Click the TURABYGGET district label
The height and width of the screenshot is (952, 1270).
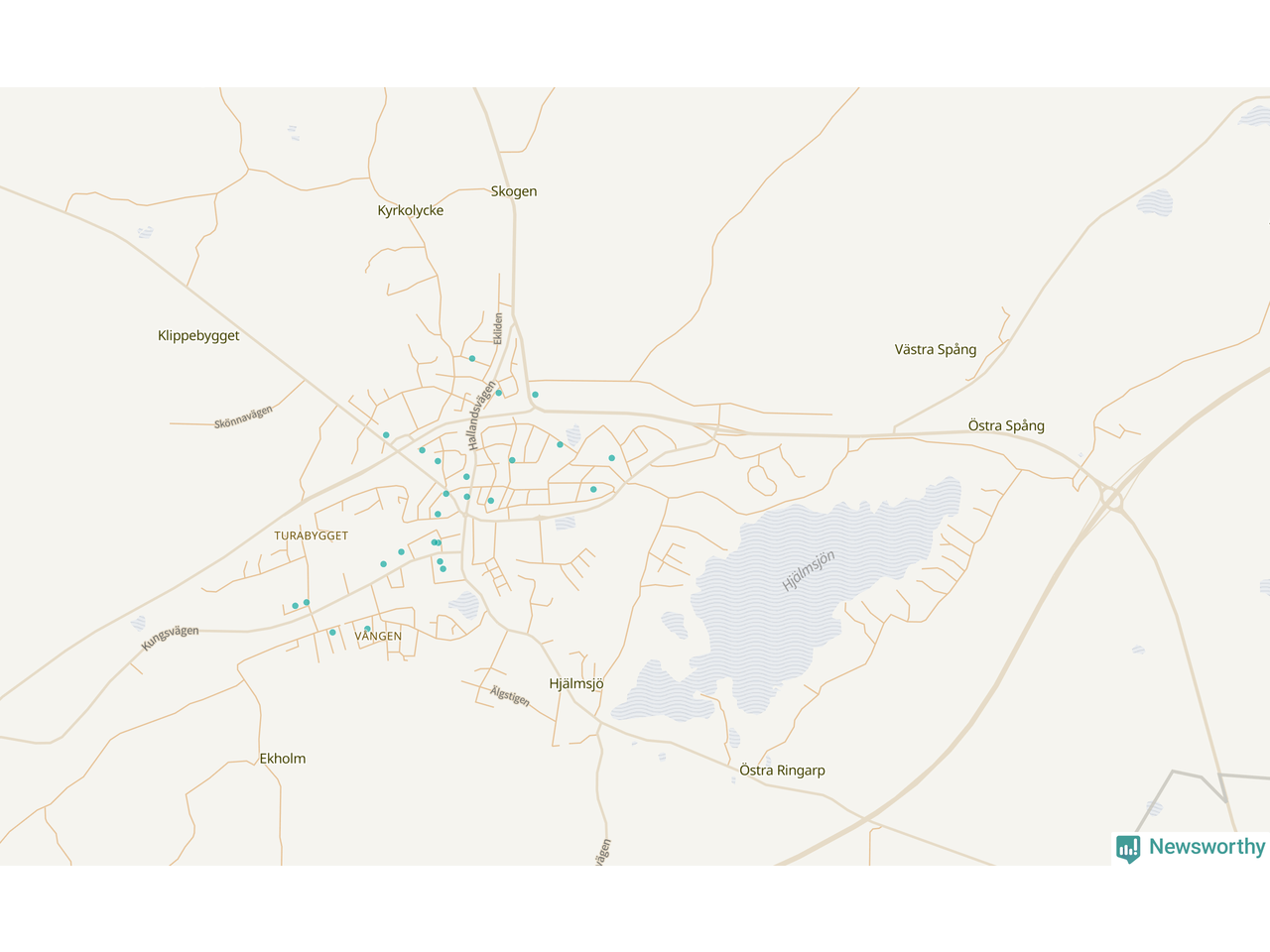(x=312, y=535)
